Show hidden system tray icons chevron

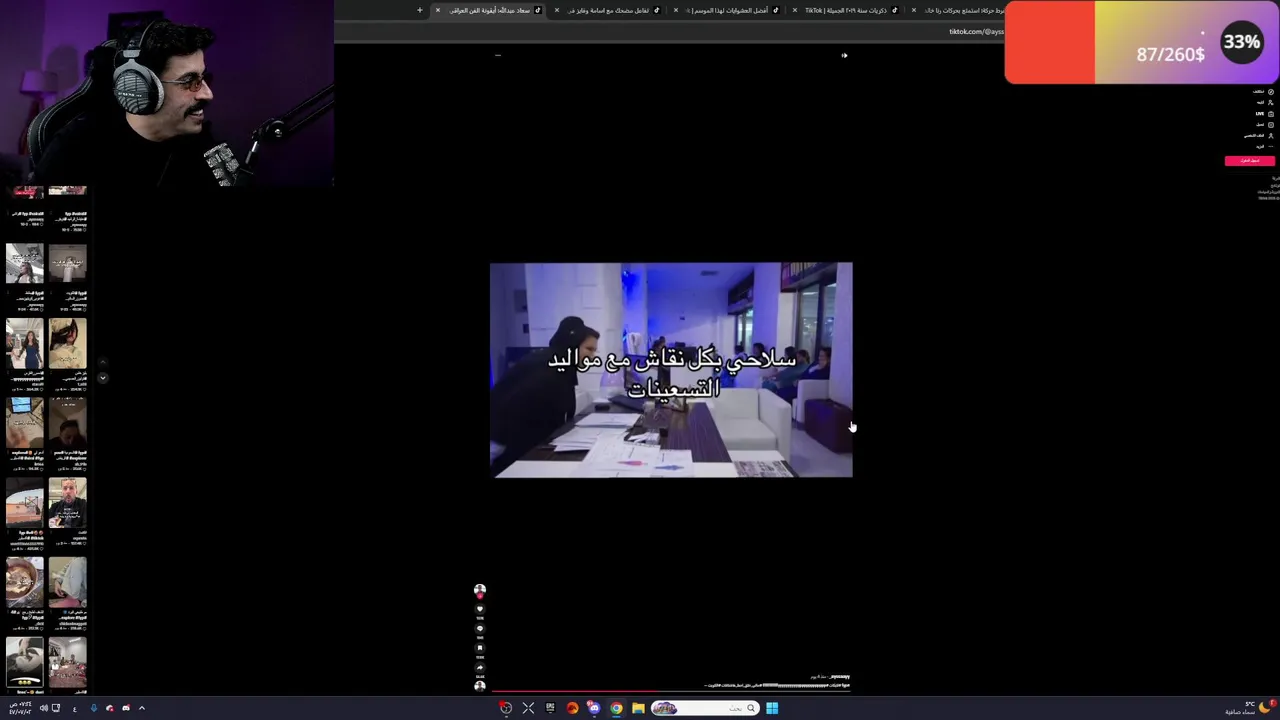pyautogui.click(x=142, y=708)
